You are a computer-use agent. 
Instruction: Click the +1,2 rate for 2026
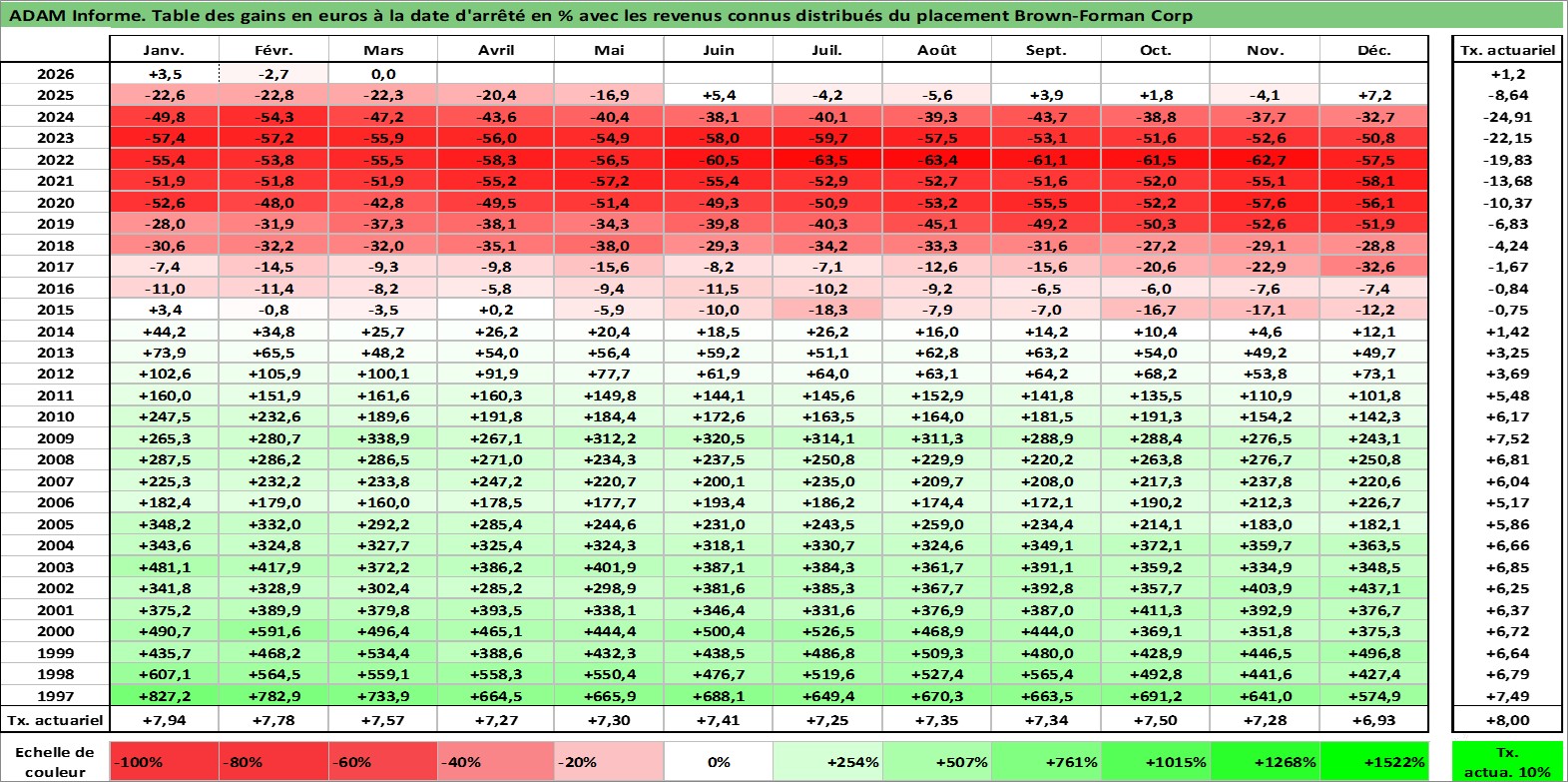1507,74
